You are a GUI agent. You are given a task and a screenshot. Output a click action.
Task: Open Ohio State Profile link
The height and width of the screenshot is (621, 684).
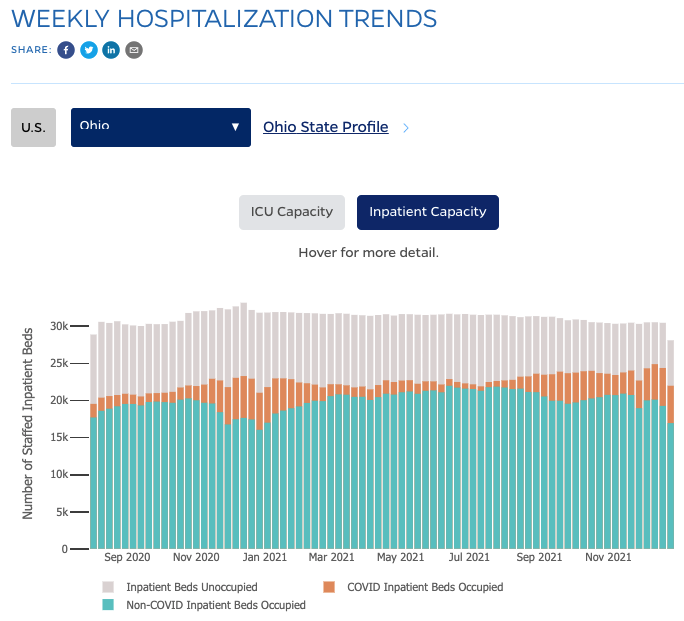[325, 127]
